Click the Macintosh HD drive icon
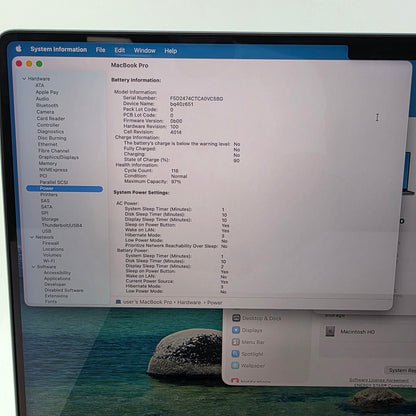Screen dimensions: 416x416 click(330, 331)
